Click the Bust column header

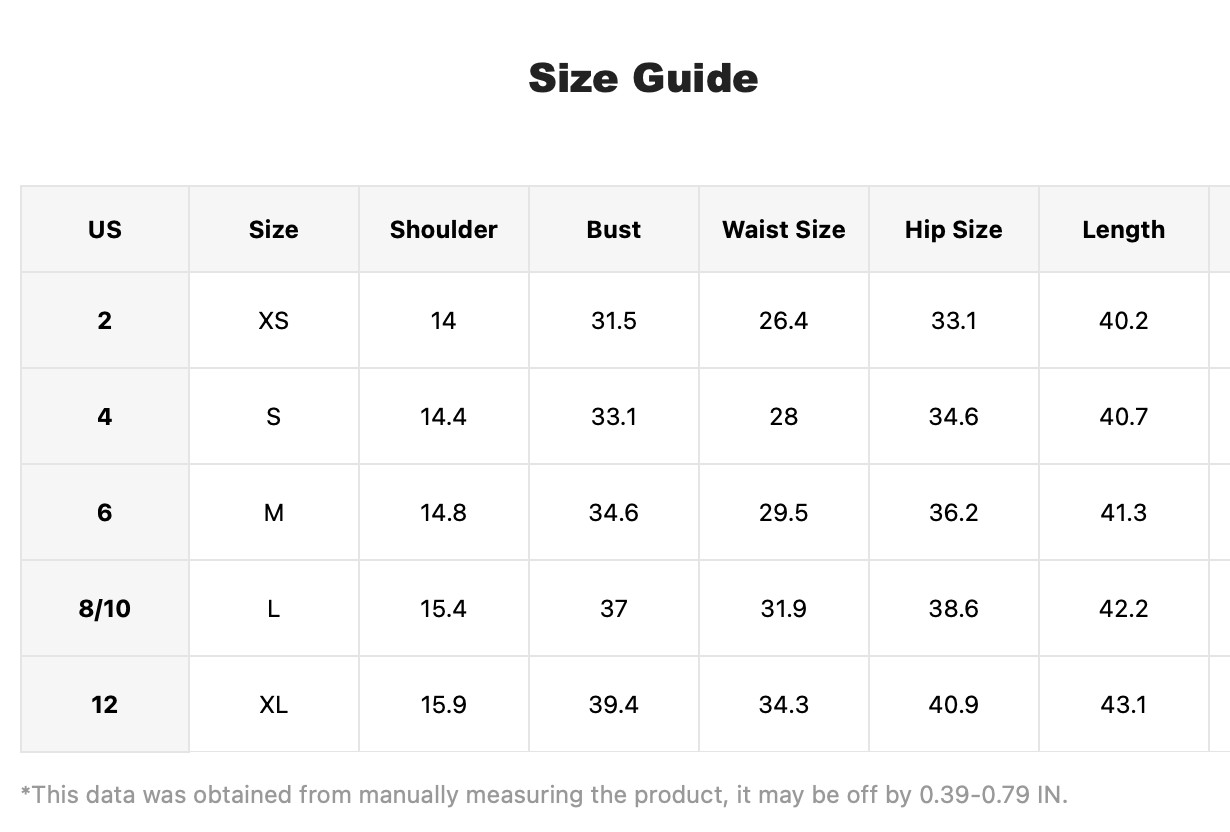coord(614,229)
